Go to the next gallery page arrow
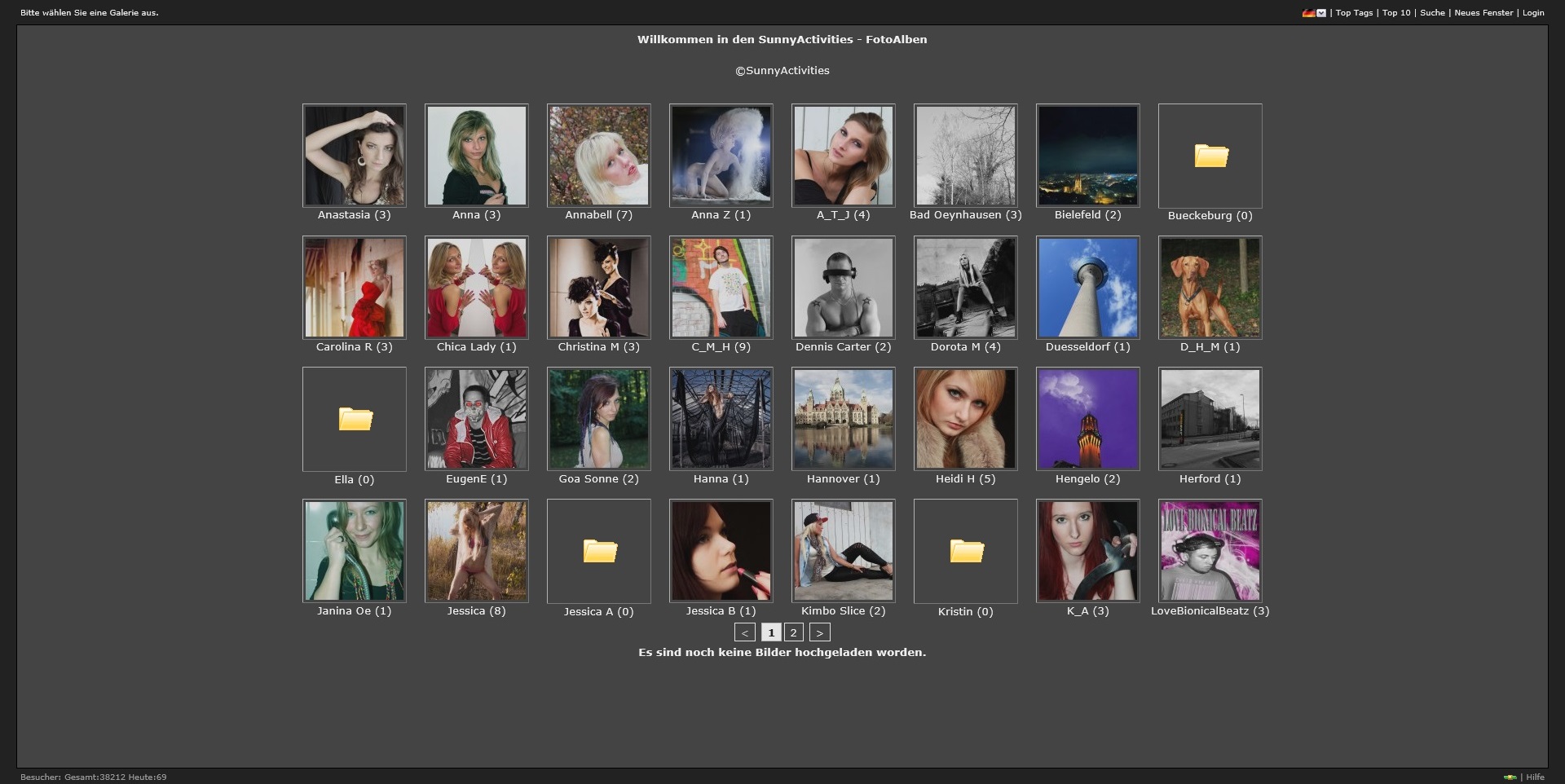 [x=819, y=632]
